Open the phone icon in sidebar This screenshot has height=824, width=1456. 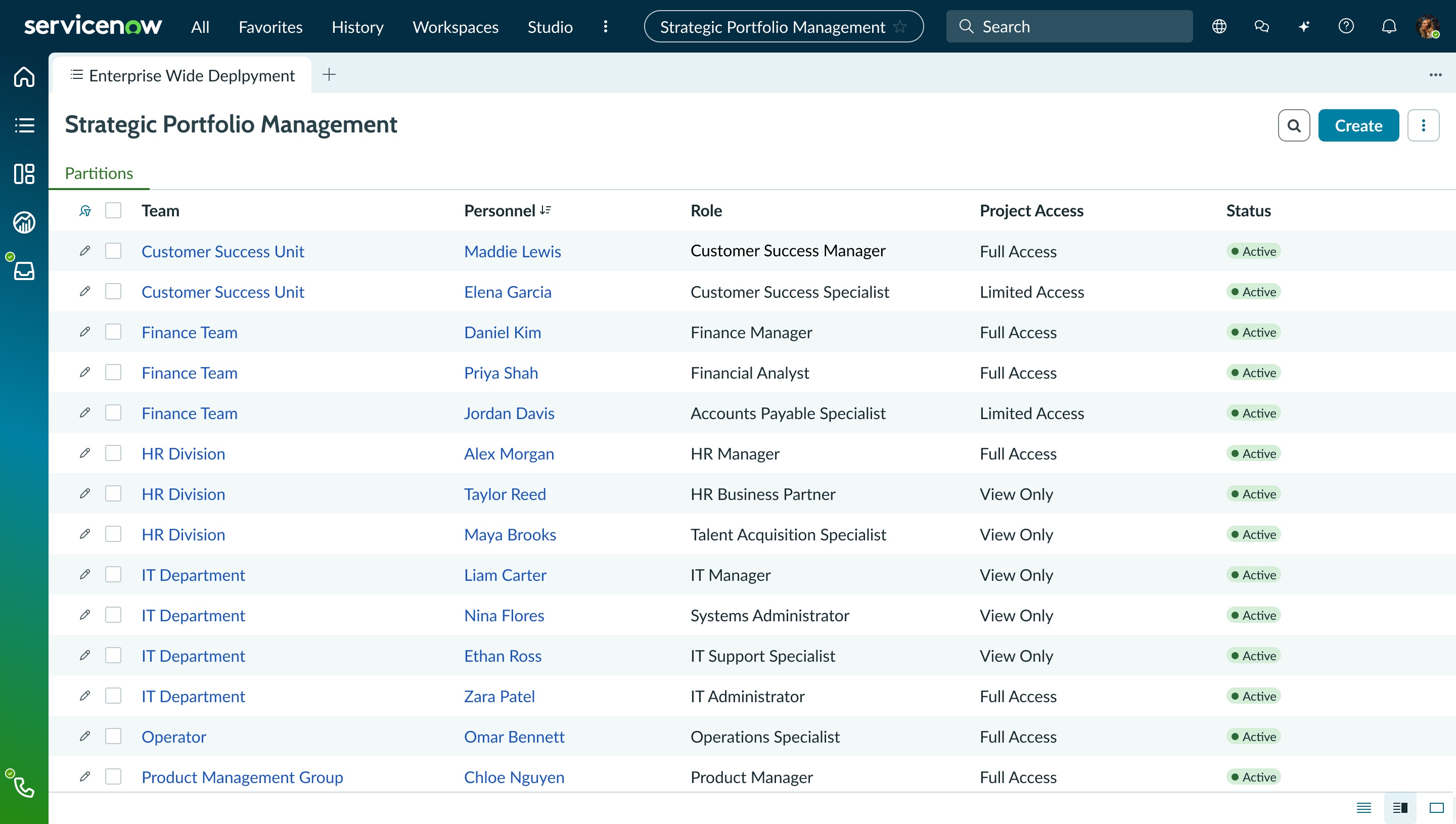[24, 787]
